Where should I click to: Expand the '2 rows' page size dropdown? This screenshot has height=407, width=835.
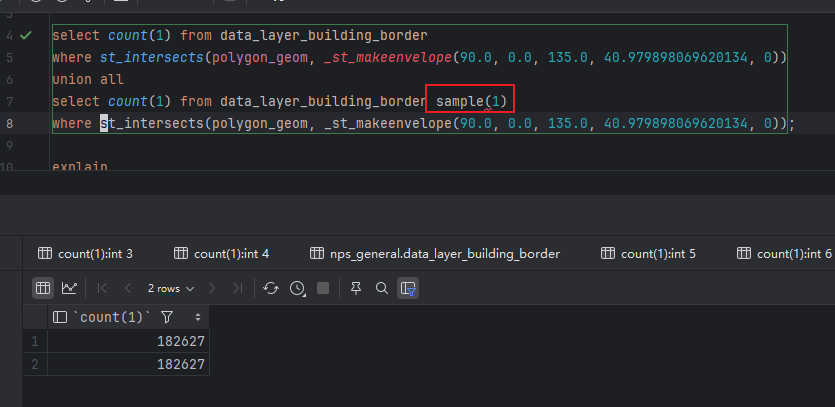170,288
